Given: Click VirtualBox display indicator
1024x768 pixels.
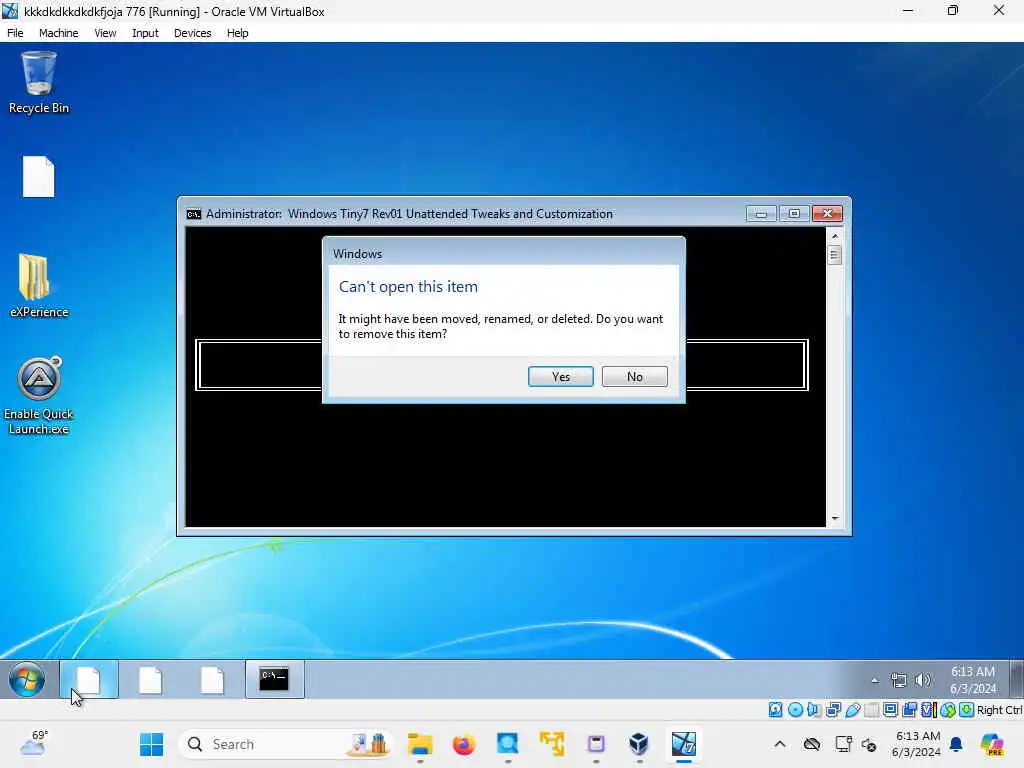Looking at the screenshot, I should pyautogui.click(x=890, y=710).
